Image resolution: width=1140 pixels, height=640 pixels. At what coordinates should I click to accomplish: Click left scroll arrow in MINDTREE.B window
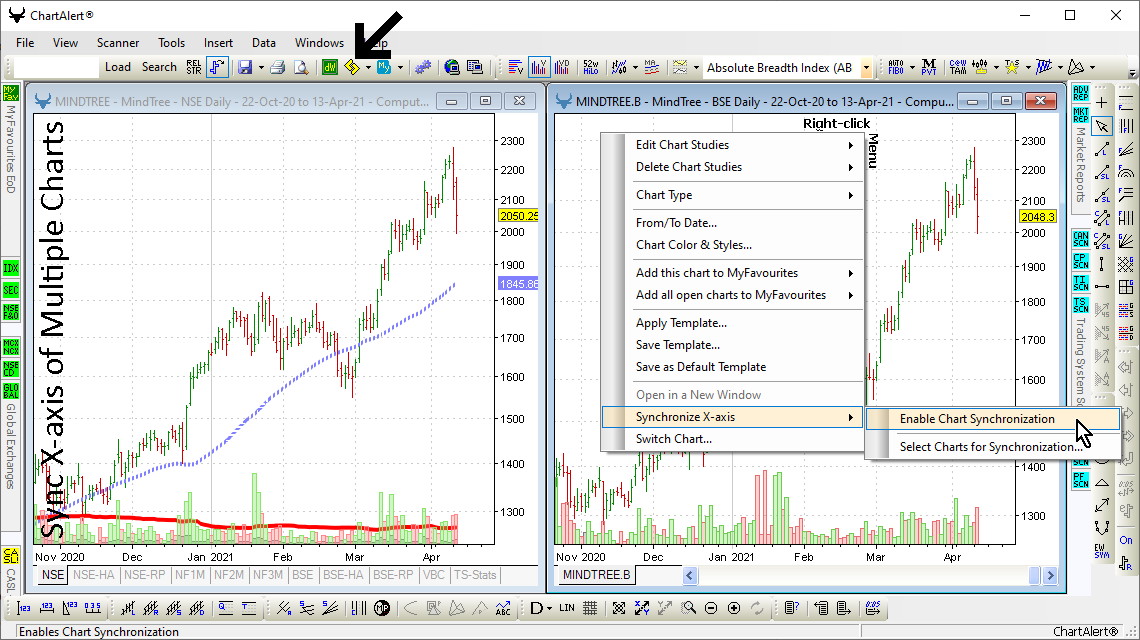pyautogui.click(x=690, y=575)
